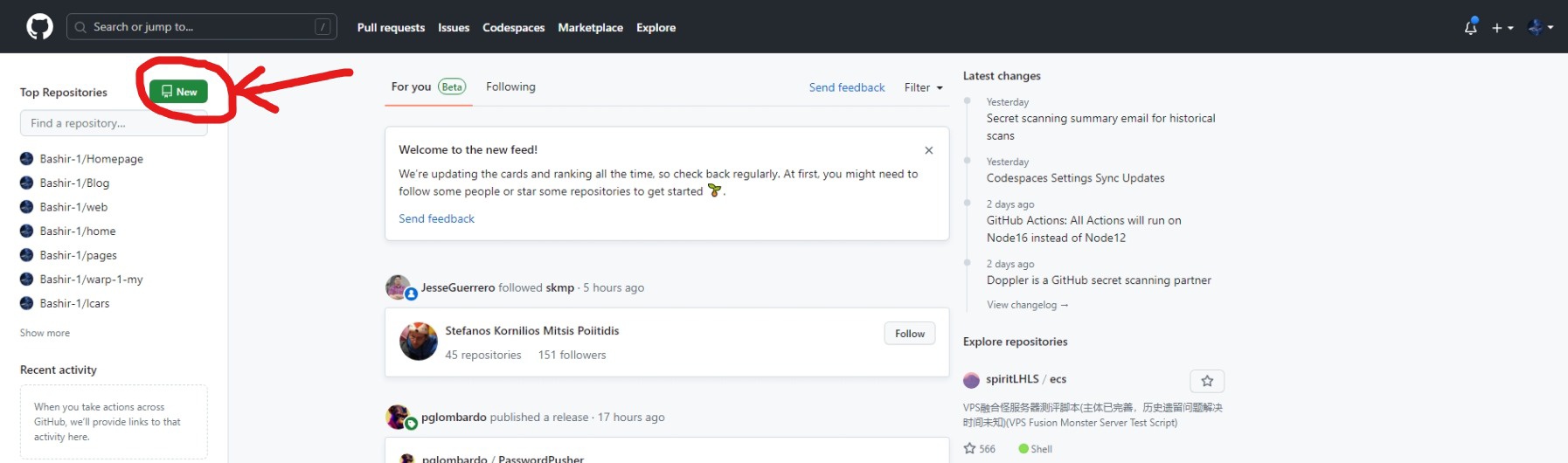
Task: Click the GitHub Octocat logo
Action: coord(39,27)
